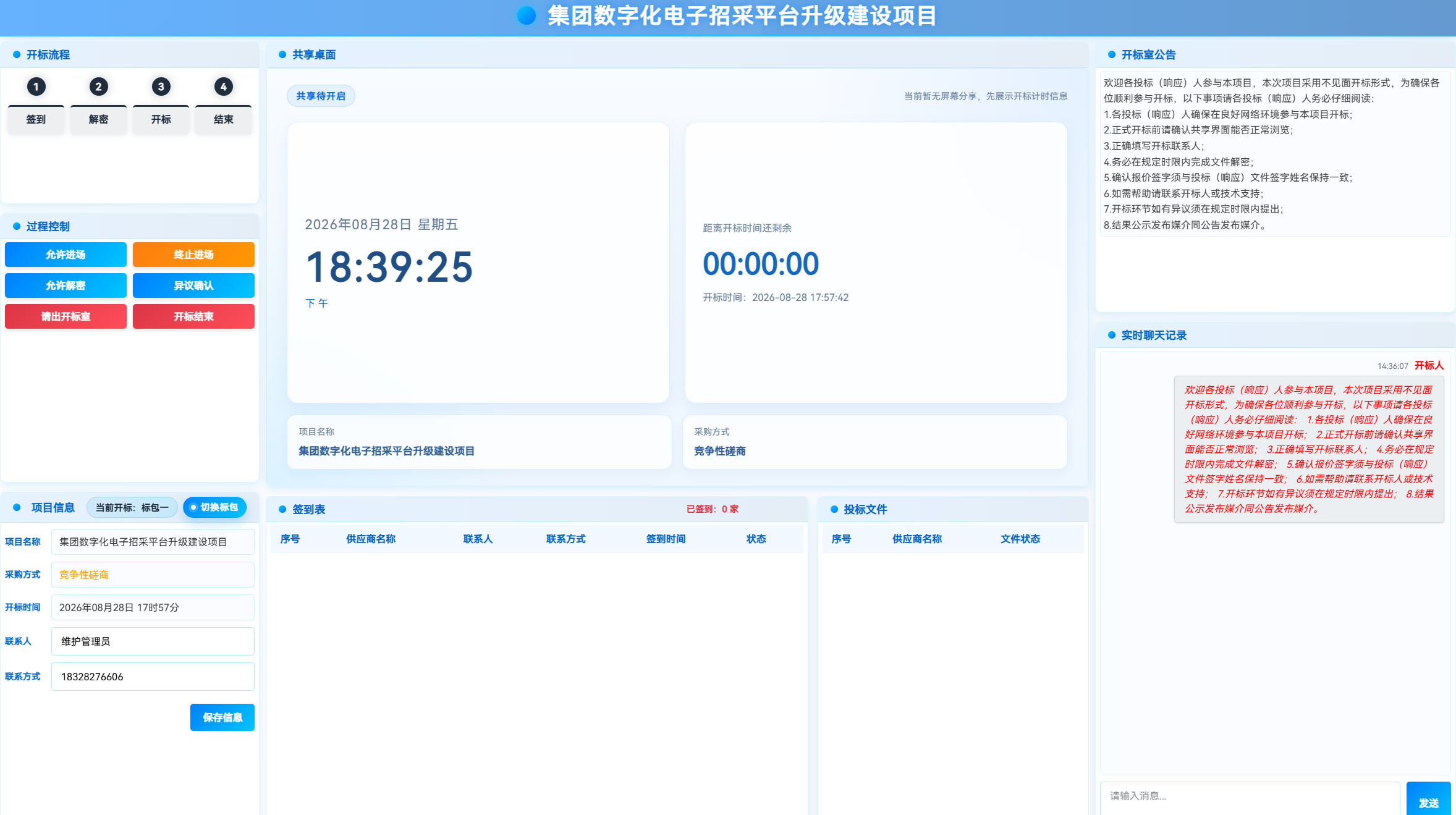Click the 签到时间 column header

click(666, 539)
